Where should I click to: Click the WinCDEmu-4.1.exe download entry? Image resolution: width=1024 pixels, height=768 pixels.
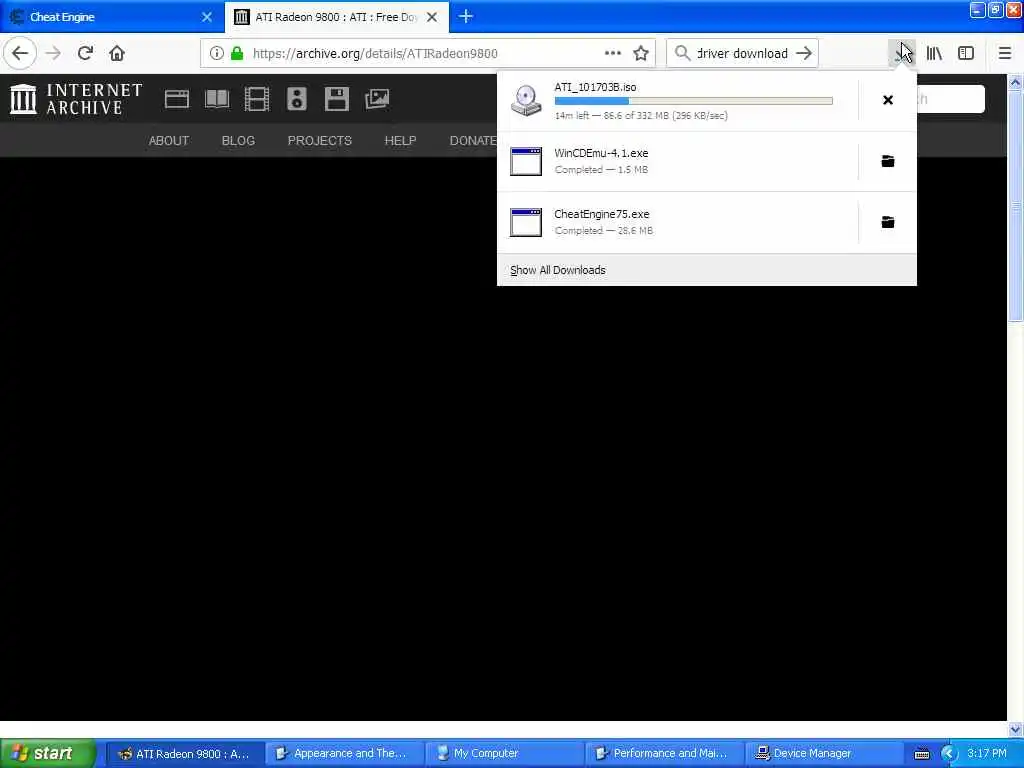click(678, 161)
